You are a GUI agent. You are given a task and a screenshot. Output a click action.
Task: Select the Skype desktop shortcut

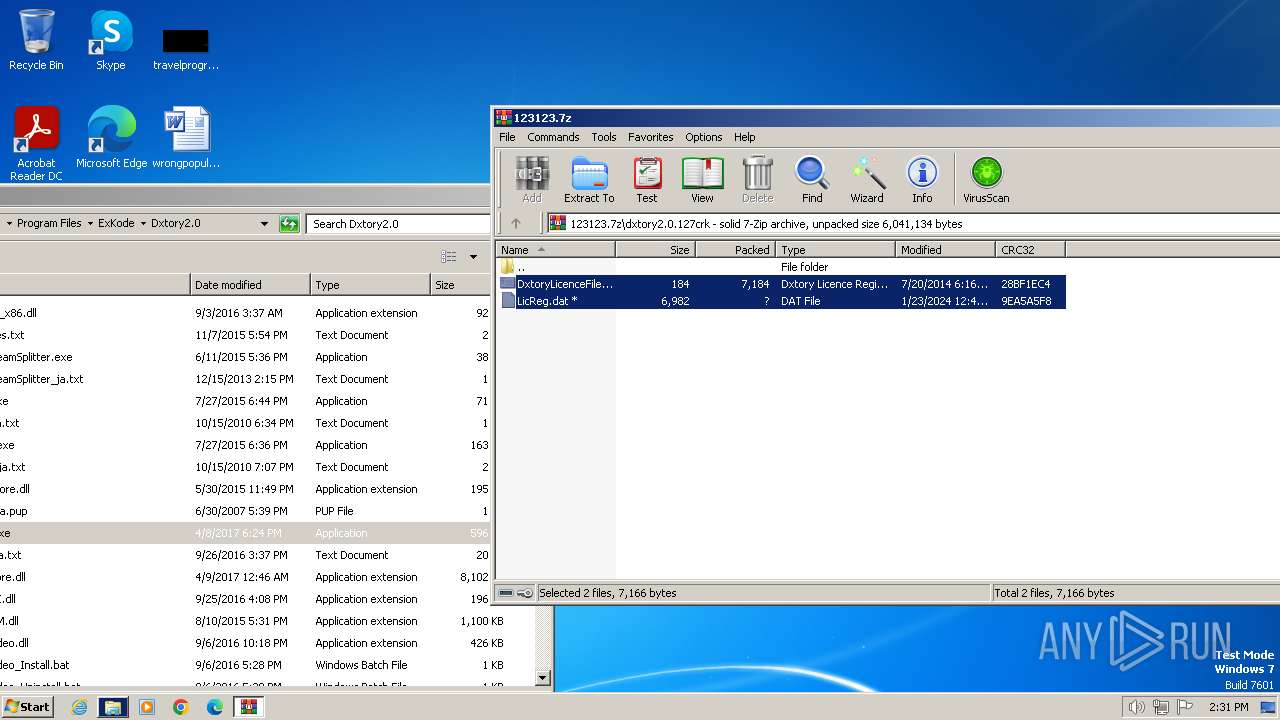[x=111, y=40]
